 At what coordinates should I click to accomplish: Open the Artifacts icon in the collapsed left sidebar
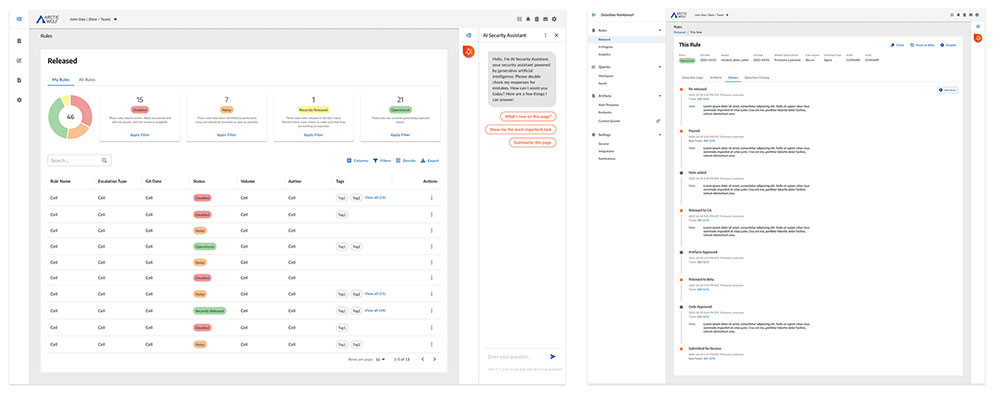click(x=19, y=80)
